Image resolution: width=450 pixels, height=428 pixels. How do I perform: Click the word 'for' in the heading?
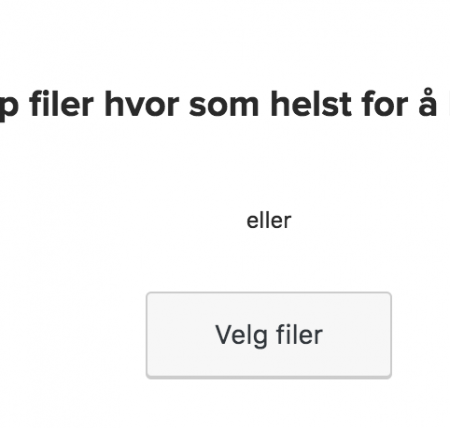point(385,104)
